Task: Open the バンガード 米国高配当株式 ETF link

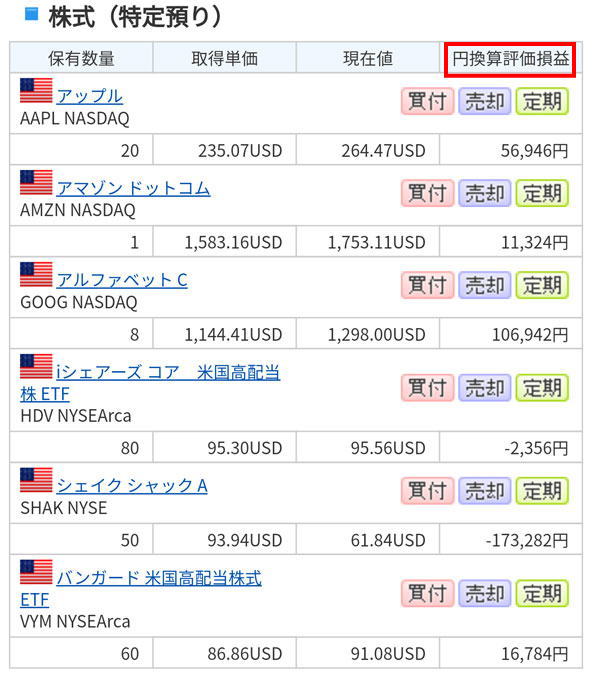Action: pos(159,578)
